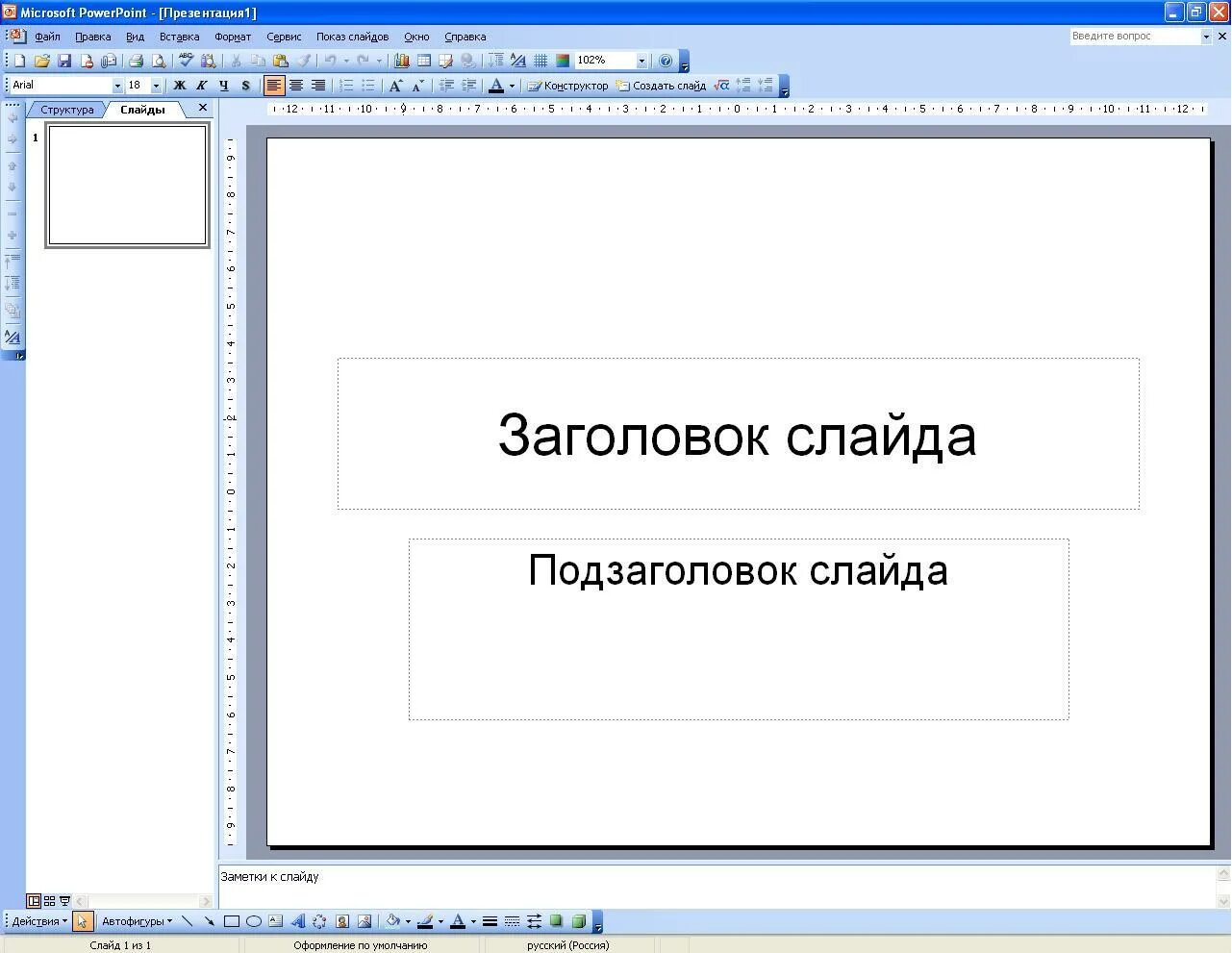The height and width of the screenshot is (953, 1232).
Task: Open the Показ слайдов menu
Action: tap(352, 37)
